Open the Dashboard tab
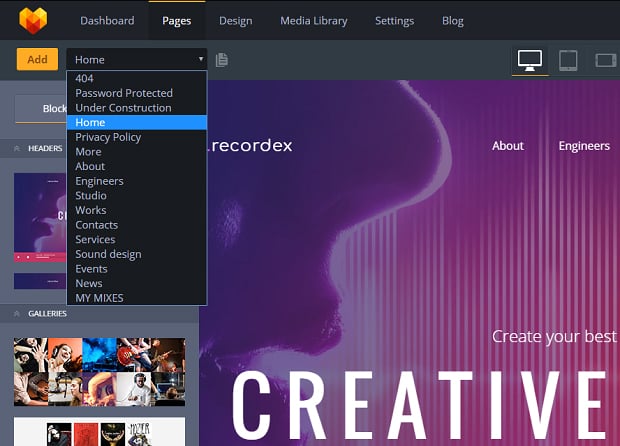This screenshot has width=620, height=446. [107, 21]
